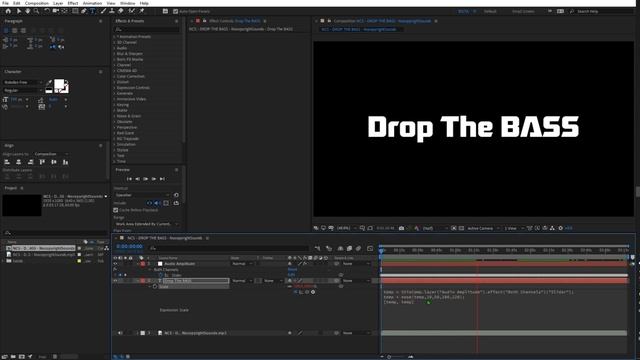
Task: Open the Layer menu
Action: click(58, 3)
